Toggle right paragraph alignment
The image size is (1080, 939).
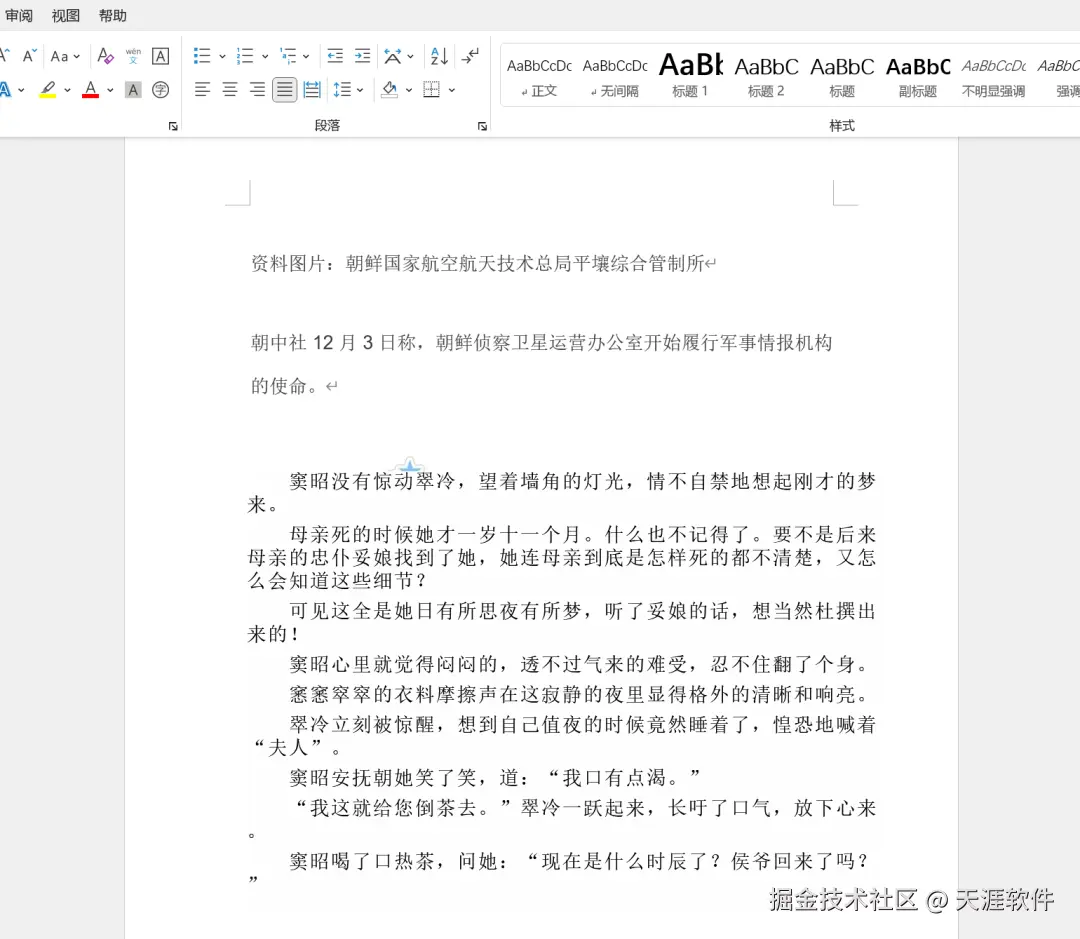click(256, 90)
